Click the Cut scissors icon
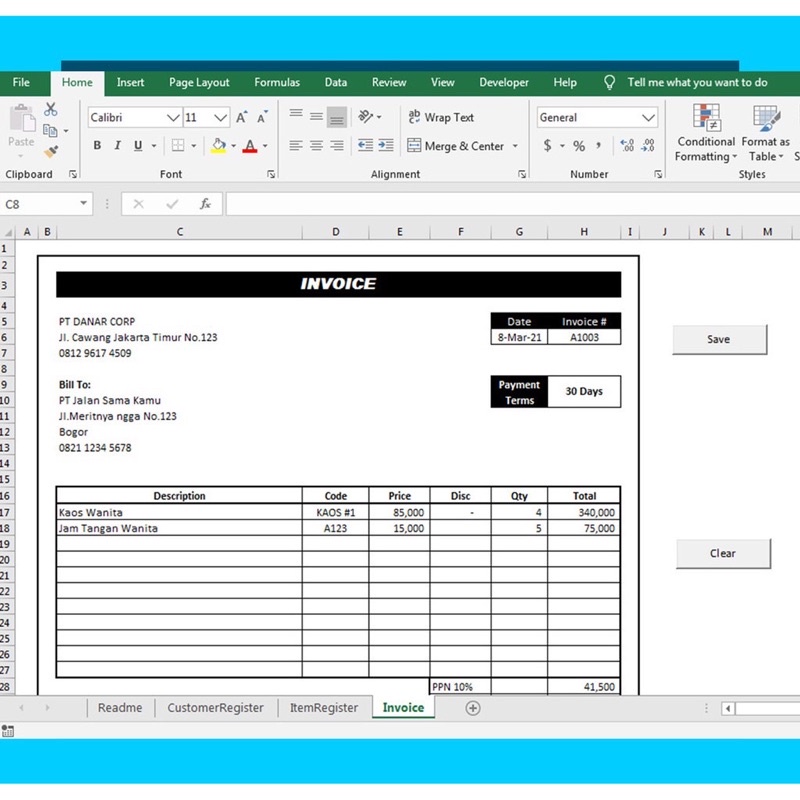800x800 pixels. click(x=51, y=109)
